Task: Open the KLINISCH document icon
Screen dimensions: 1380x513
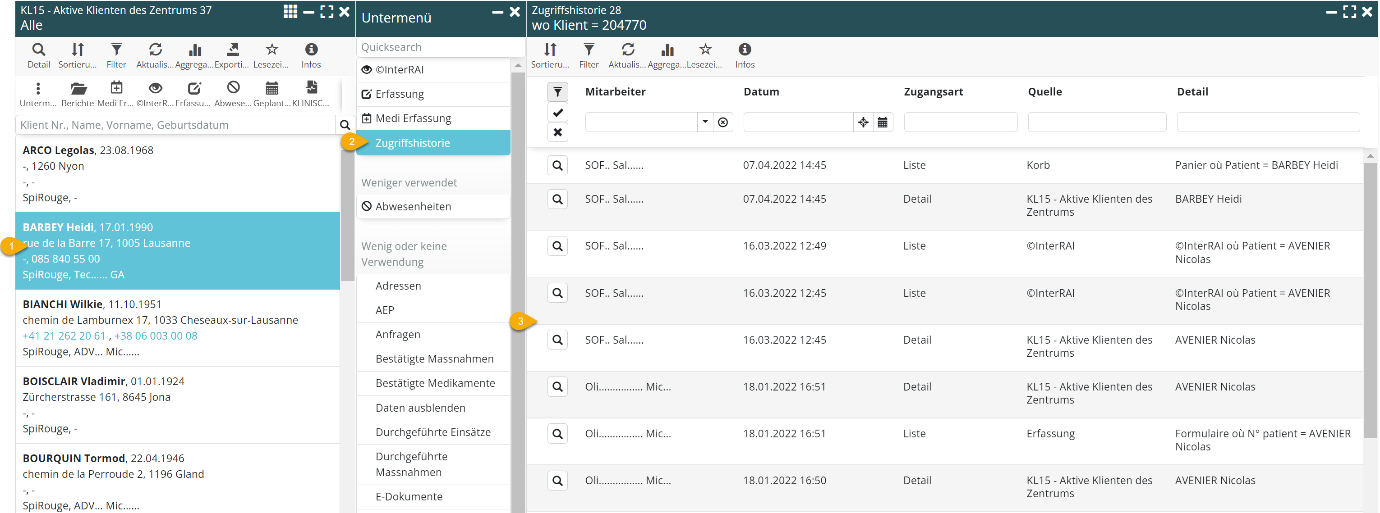Action: (x=311, y=88)
